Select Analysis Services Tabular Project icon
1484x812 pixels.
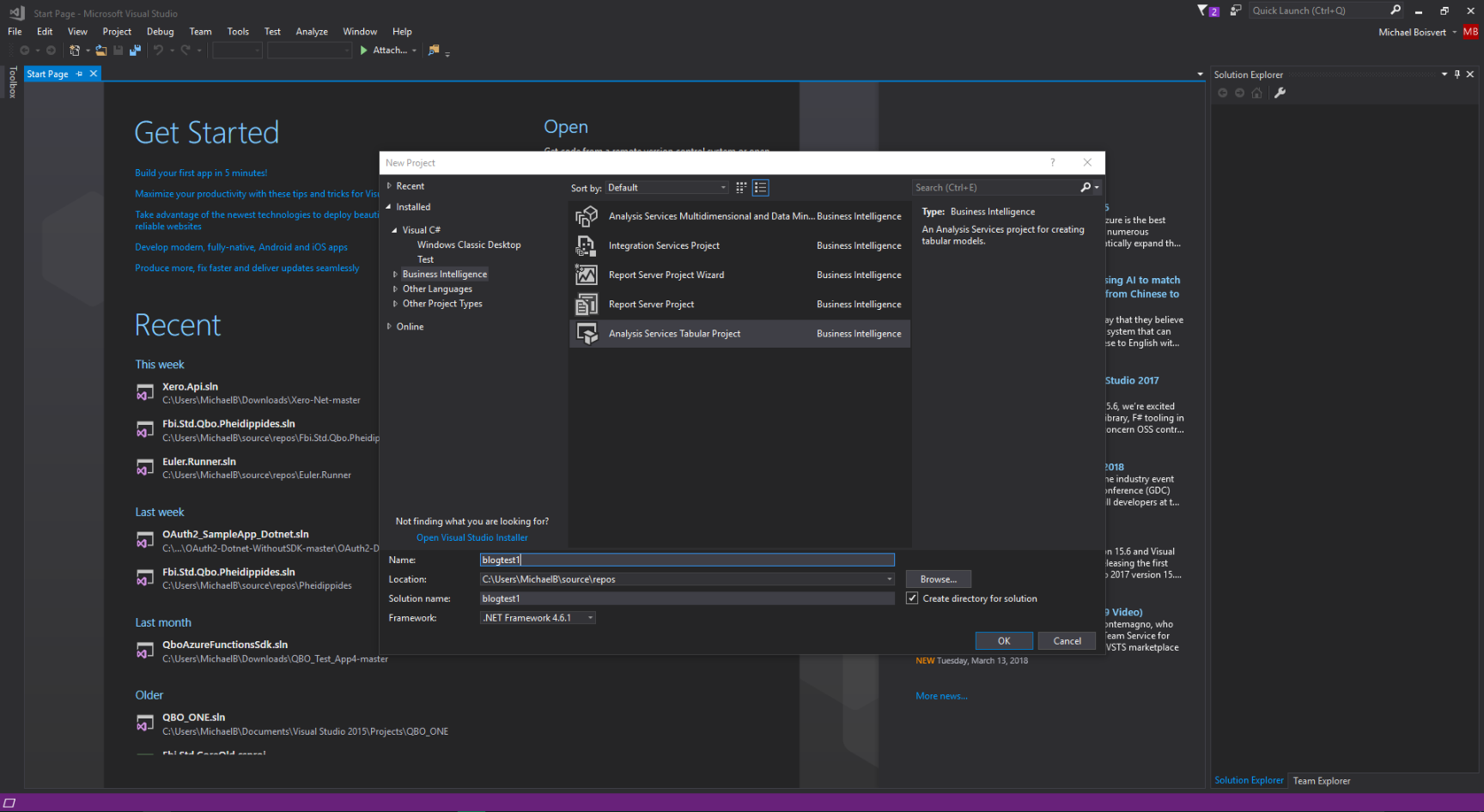[x=587, y=334]
